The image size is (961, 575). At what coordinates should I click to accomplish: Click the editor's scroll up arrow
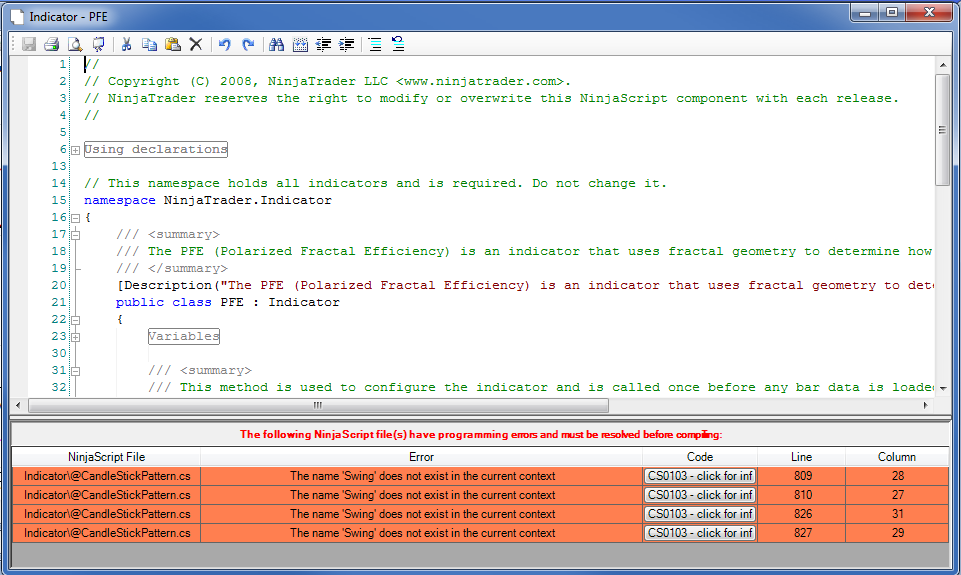point(943,64)
